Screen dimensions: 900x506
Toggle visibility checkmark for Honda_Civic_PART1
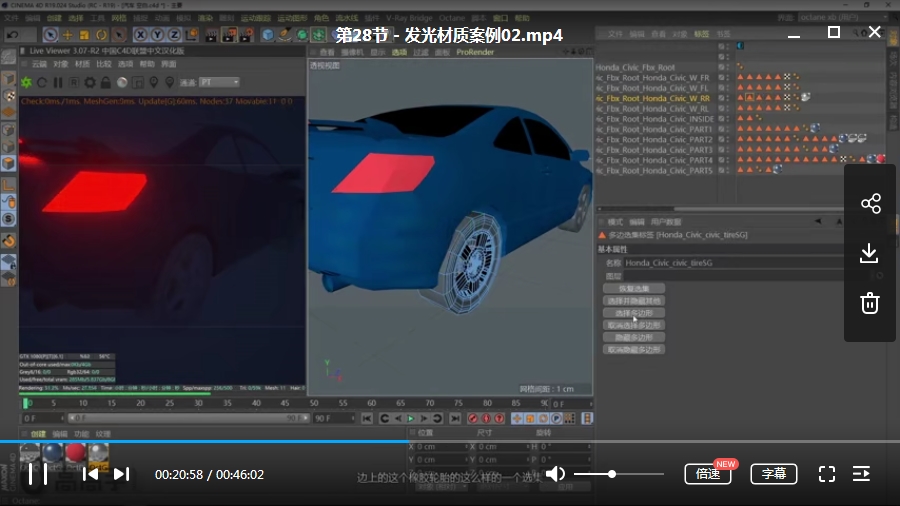[723, 129]
